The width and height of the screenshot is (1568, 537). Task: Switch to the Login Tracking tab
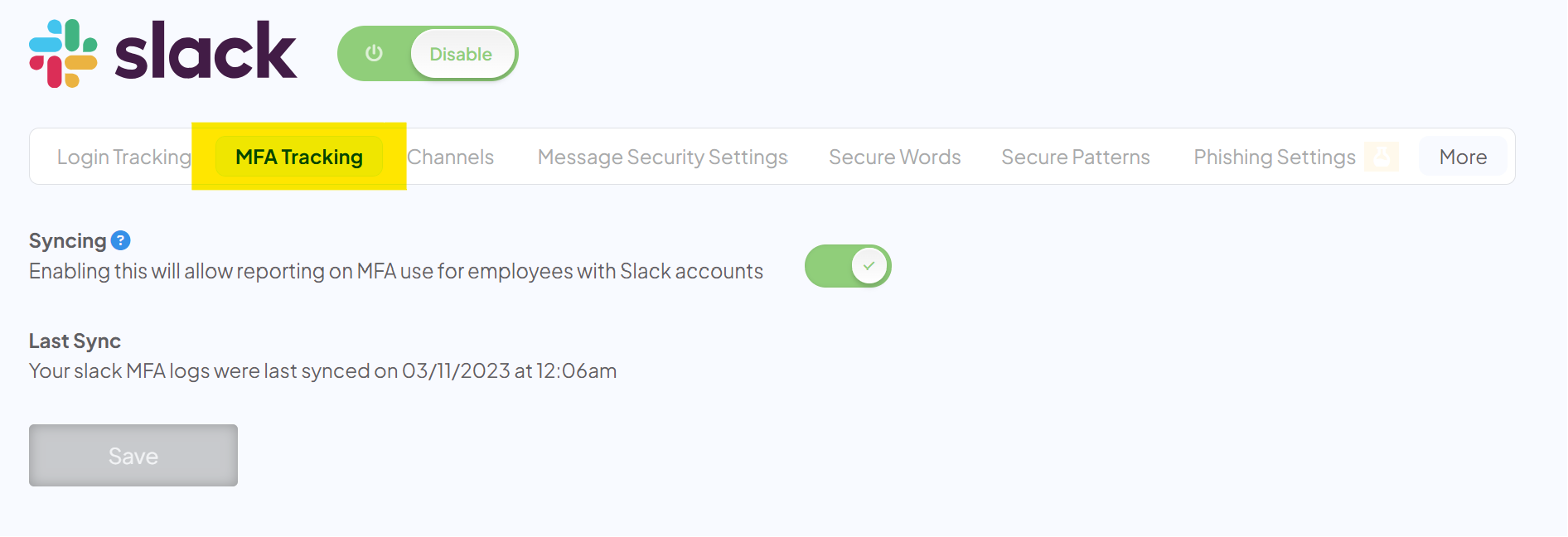[123, 157]
